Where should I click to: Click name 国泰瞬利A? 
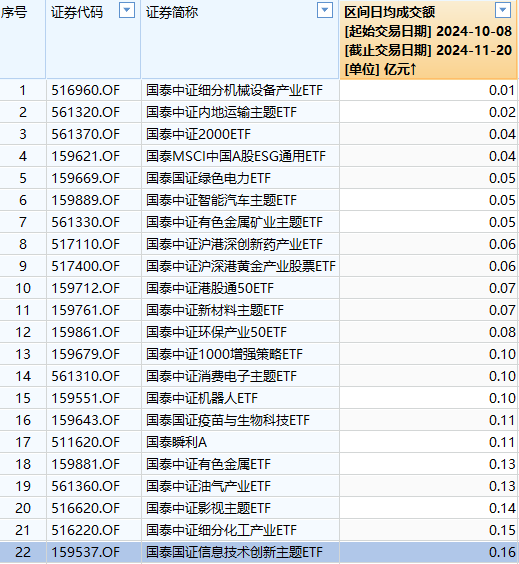177,442
